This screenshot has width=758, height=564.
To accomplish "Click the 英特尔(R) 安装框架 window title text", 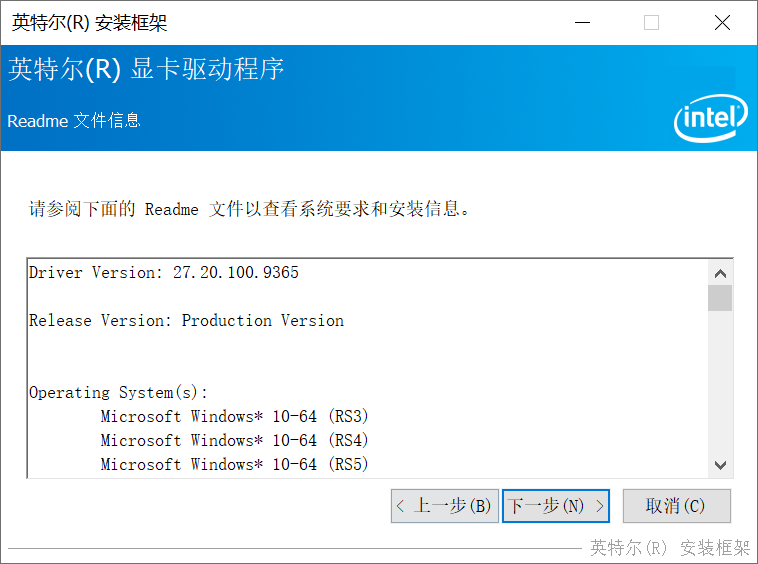I will (90, 23).
